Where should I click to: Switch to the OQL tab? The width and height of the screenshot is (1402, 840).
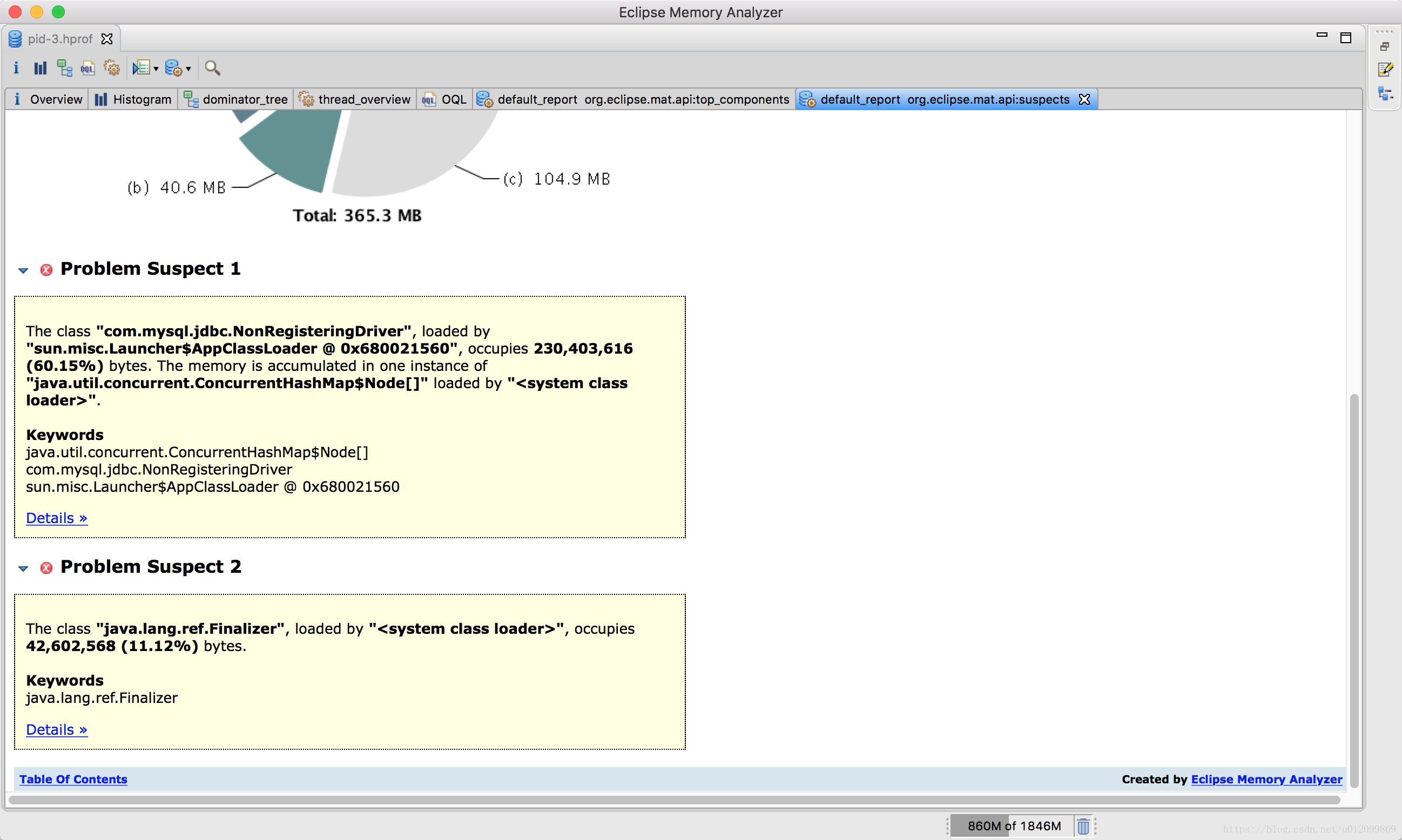tap(444, 100)
